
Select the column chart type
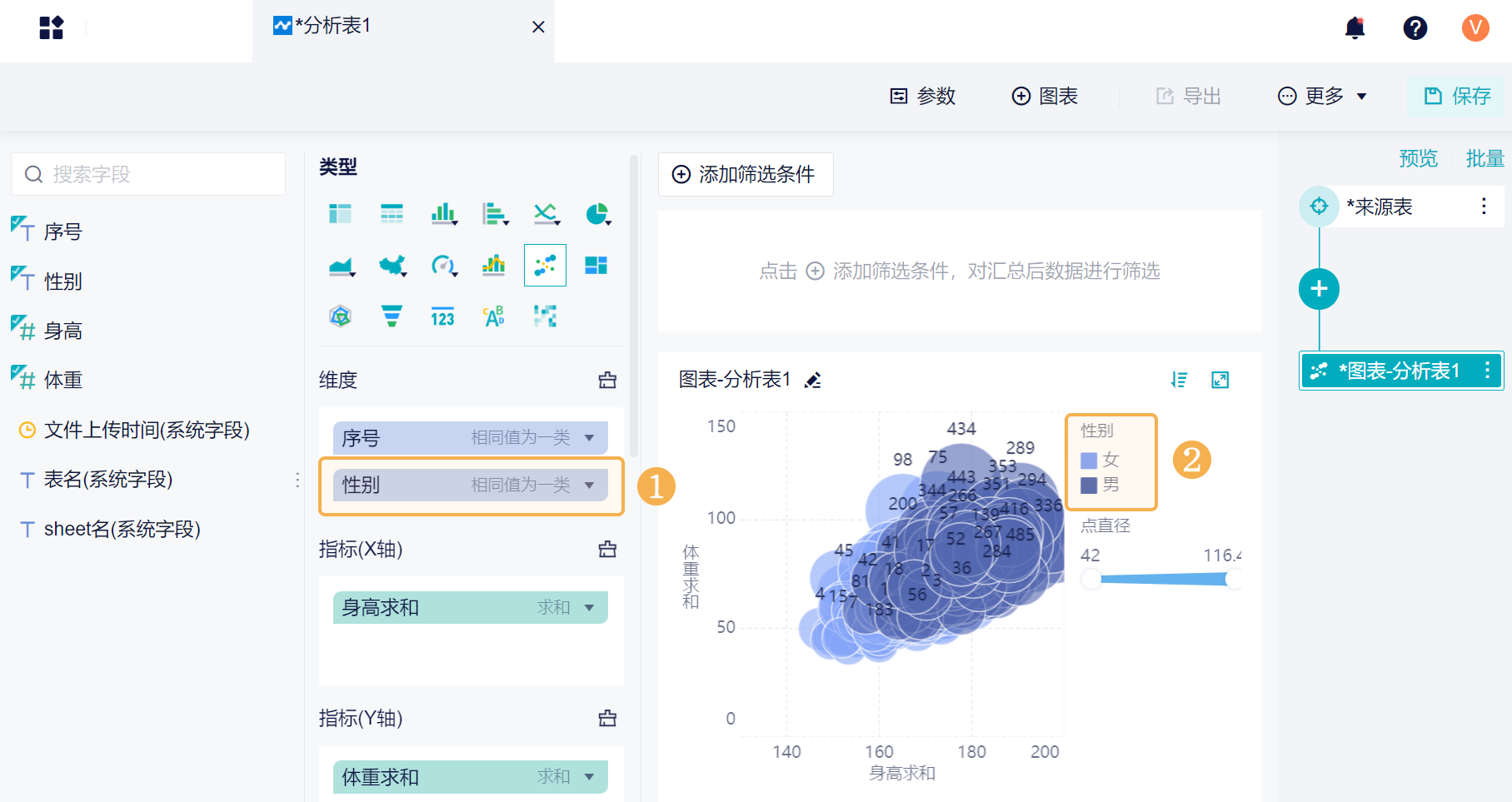(443, 214)
